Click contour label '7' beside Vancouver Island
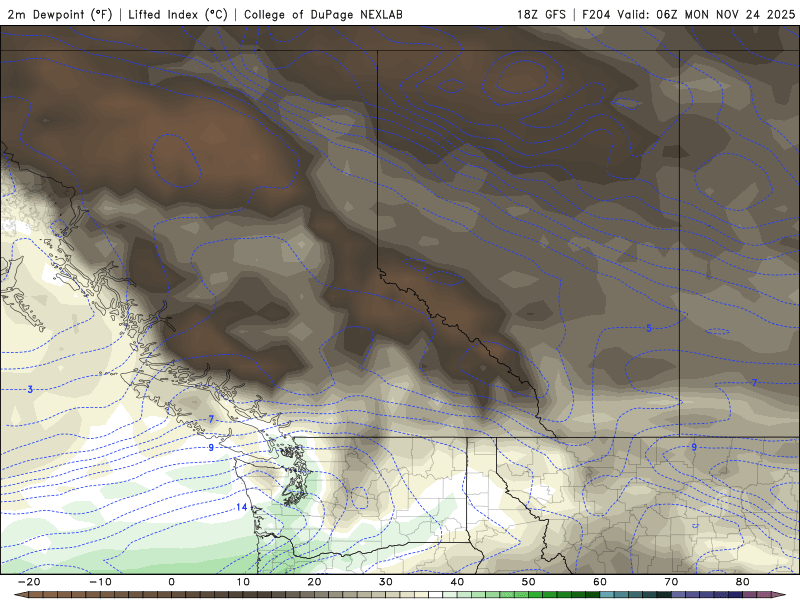 (x=211, y=419)
